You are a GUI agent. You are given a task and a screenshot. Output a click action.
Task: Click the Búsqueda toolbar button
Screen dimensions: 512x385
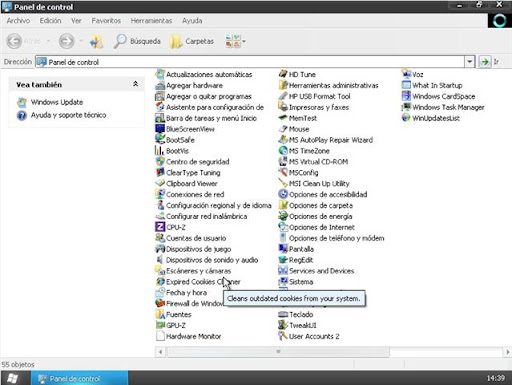point(137,41)
